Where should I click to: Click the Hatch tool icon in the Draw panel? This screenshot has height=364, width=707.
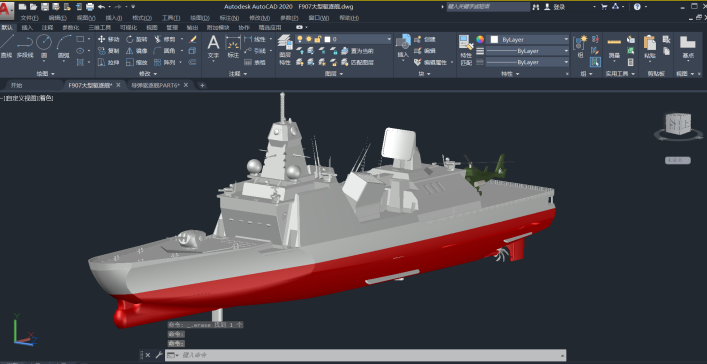pyautogui.click(x=80, y=62)
